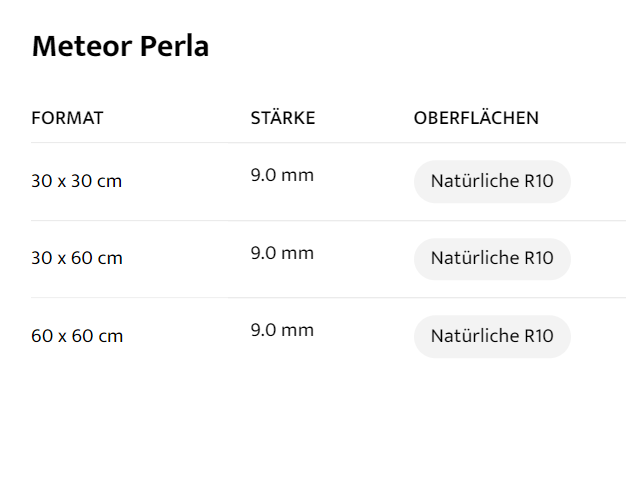Click 9.0 mm thickness in 30 x 60 row
Image resolution: width=626 pixels, height=502 pixels.
(x=282, y=253)
